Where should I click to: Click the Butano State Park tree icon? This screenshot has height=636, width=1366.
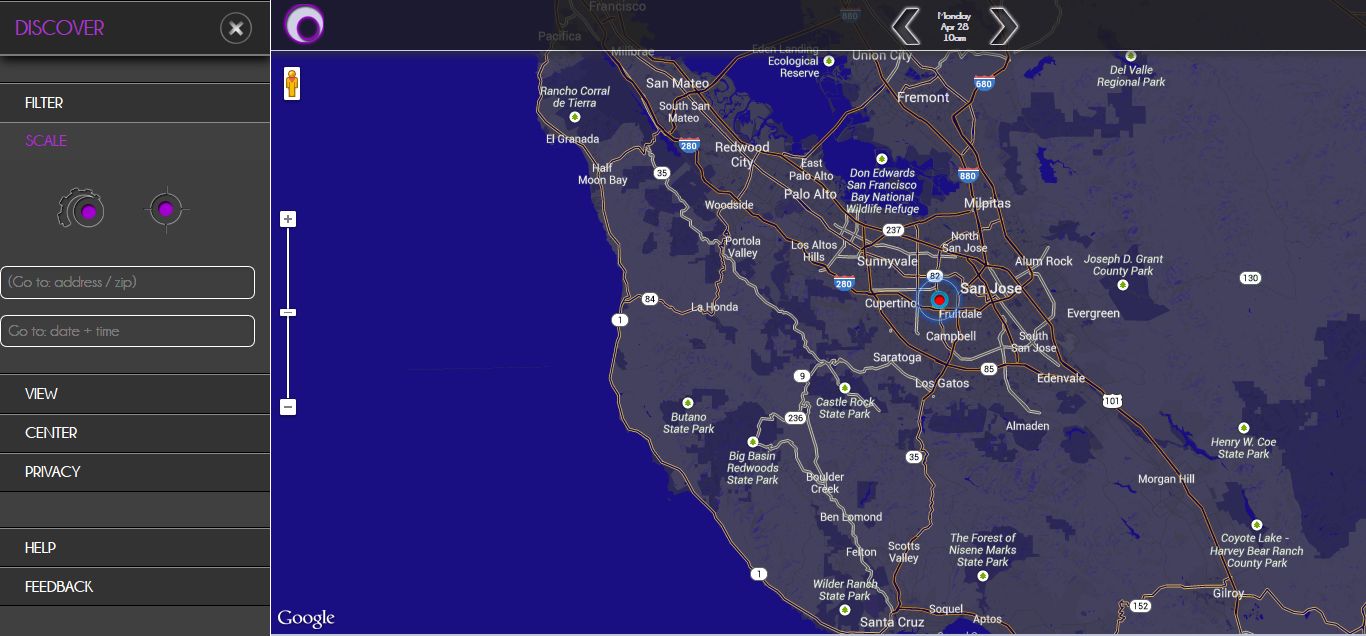pyautogui.click(x=688, y=403)
